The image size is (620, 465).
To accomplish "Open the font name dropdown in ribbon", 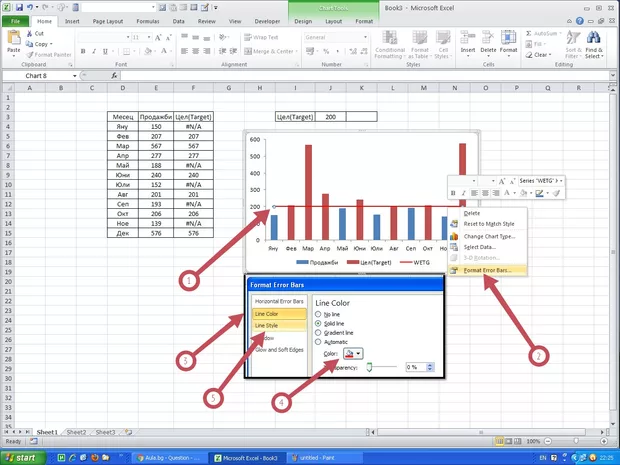I will [128, 37].
